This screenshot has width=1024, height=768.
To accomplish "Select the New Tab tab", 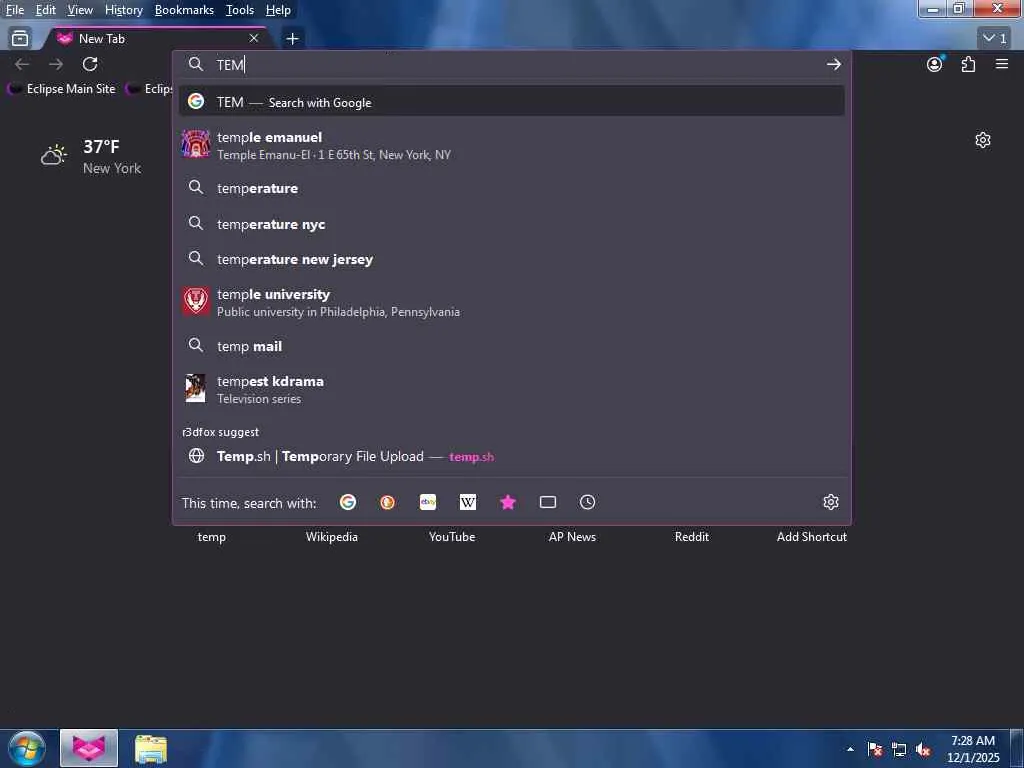I will (x=157, y=39).
